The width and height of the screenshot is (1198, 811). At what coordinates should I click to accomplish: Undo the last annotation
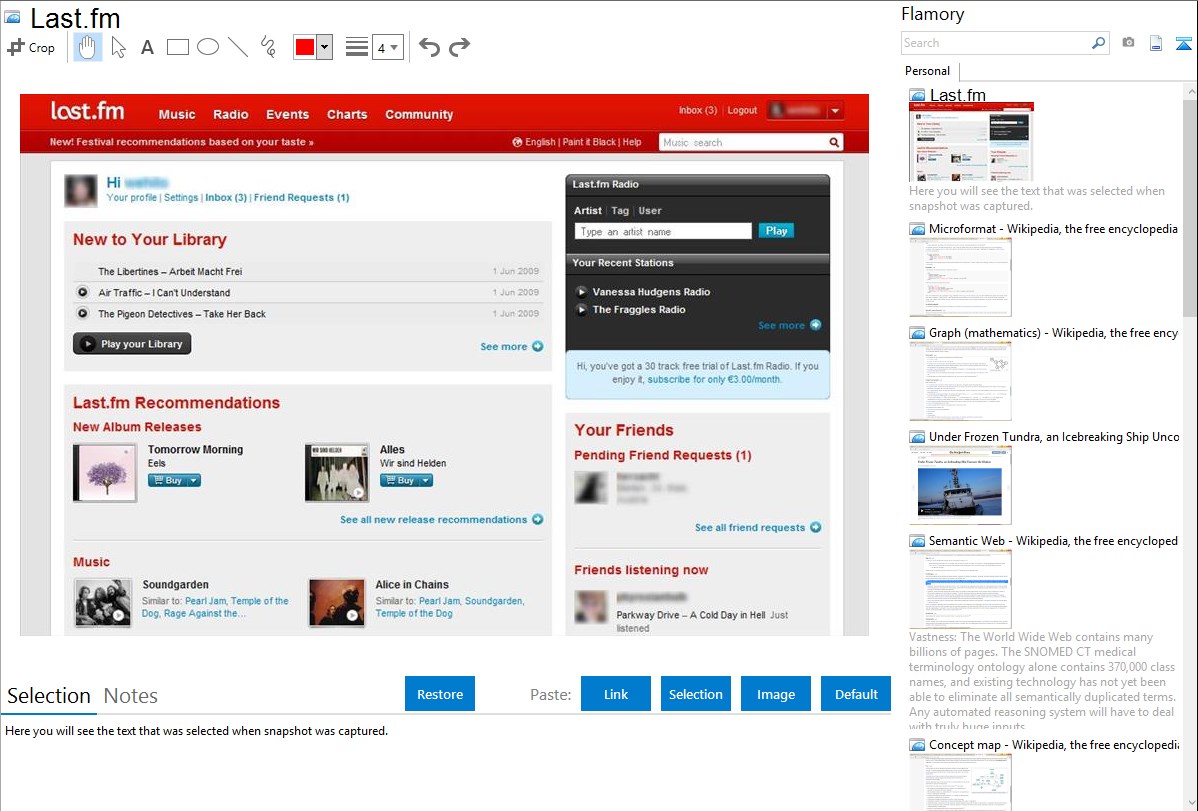[x=429, y=47]
